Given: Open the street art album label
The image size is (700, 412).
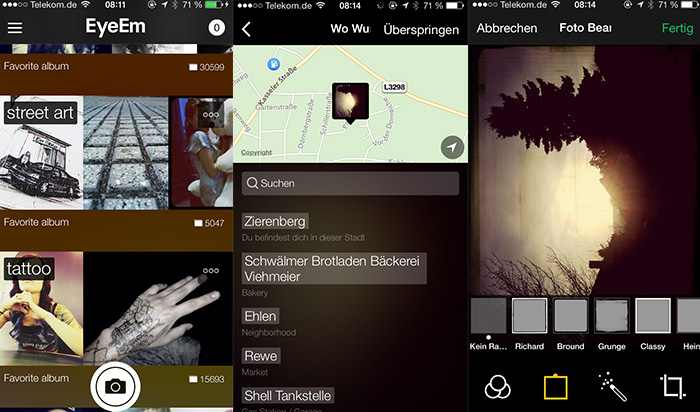Looking at the screenshot, I should pos(40,113).
